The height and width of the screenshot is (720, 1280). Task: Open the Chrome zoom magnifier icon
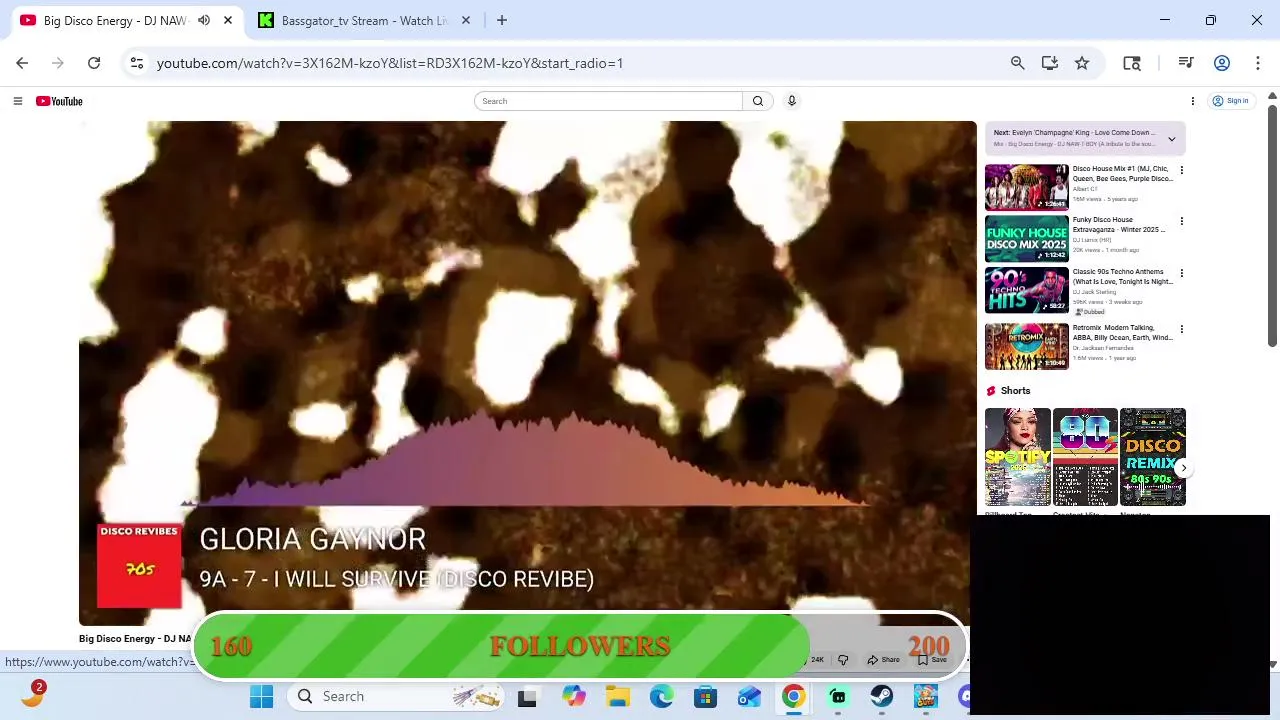coord(1017,63)
